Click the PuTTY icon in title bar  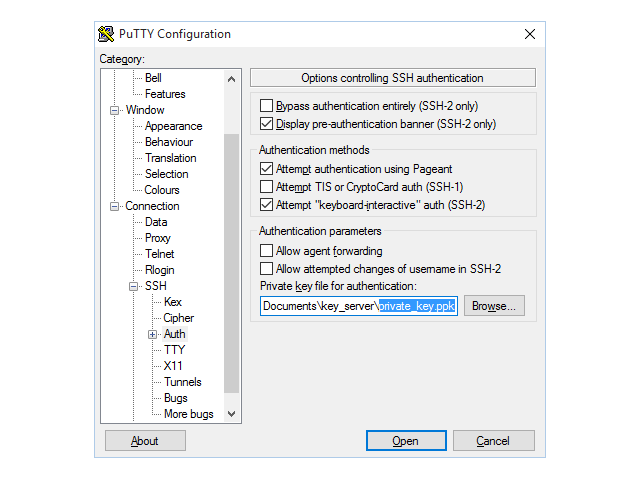[x=106, y=34]
